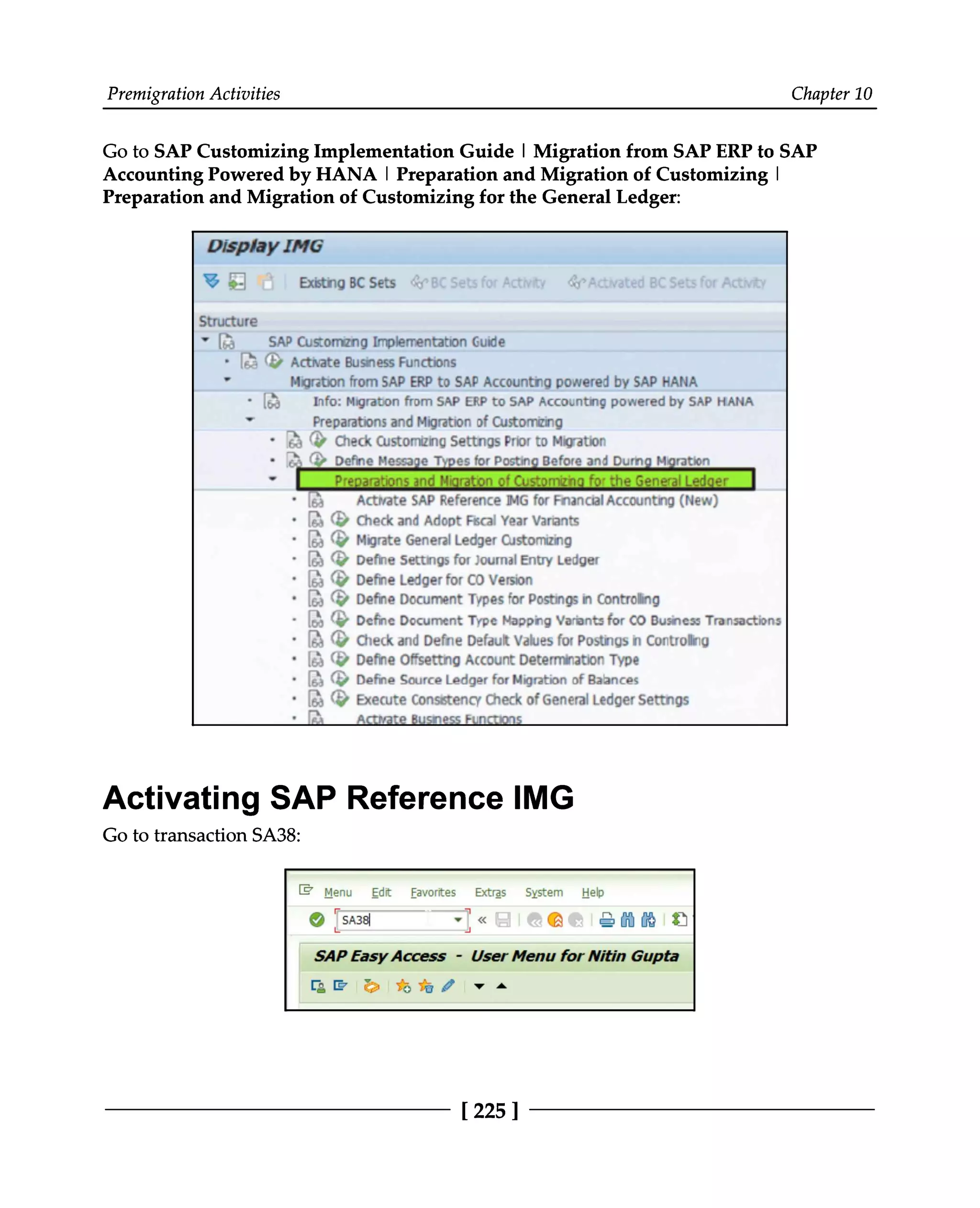Click the gray Cancel icon in SAP toolbar
This screenshot has width=980, height=1208.
click(576, 920)
